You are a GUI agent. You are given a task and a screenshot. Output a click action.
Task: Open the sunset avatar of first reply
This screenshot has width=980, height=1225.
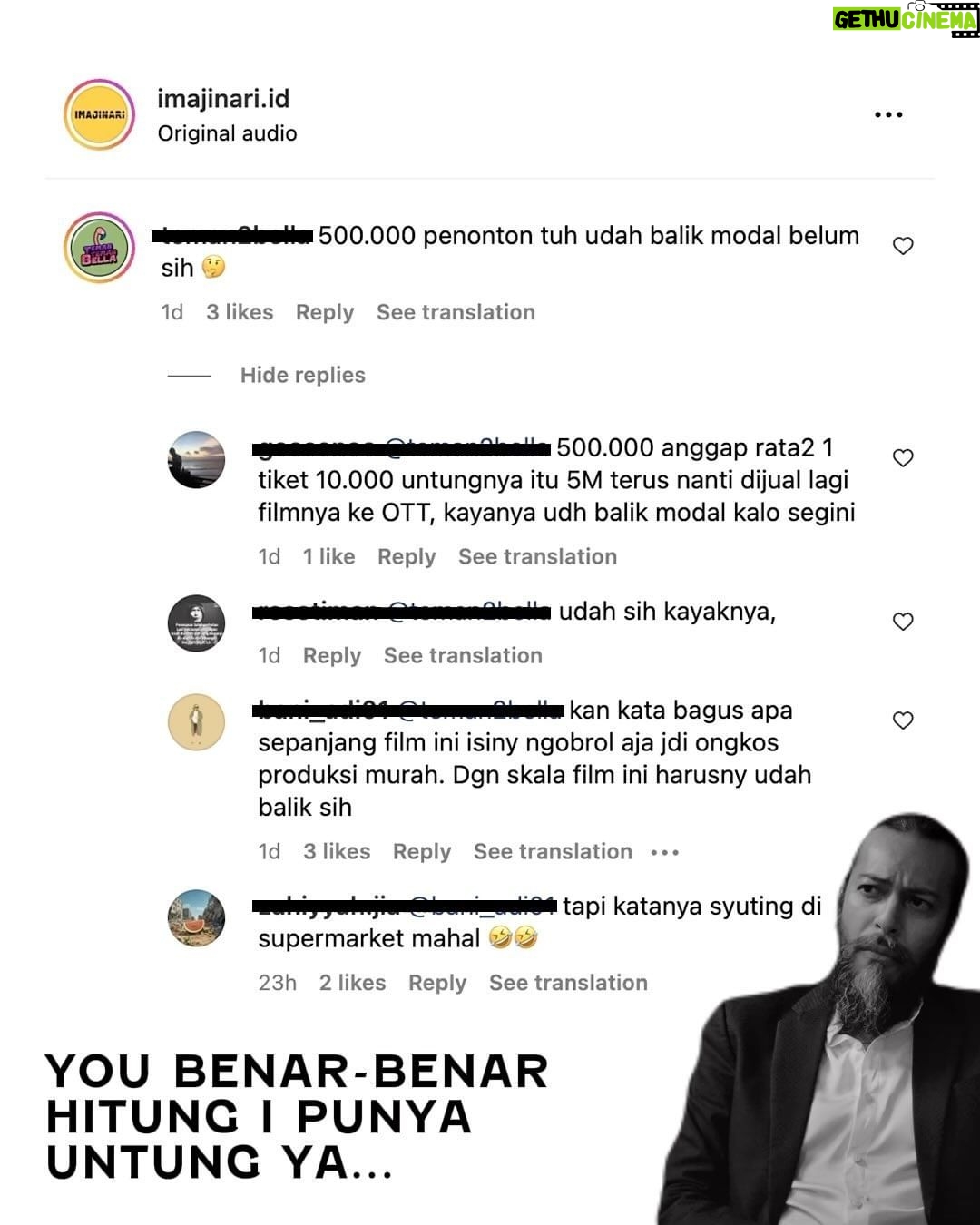click(196, 459)
